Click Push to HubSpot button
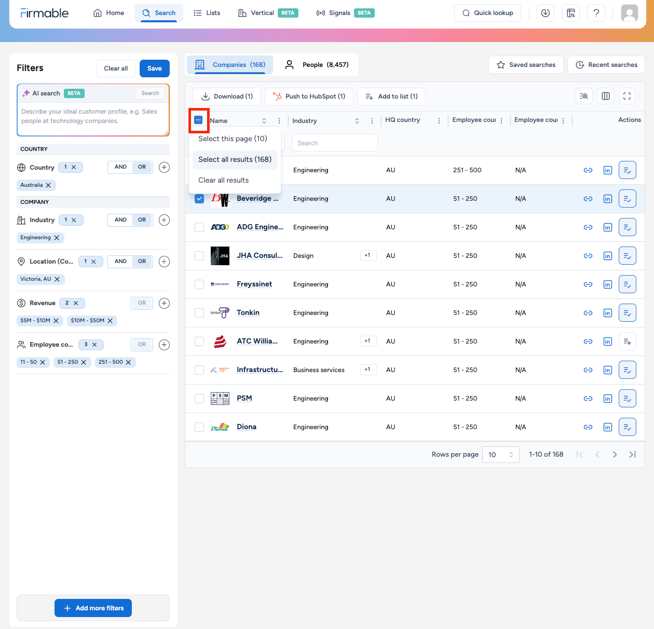The image size is (654, 629). click(x=309, y=97)
